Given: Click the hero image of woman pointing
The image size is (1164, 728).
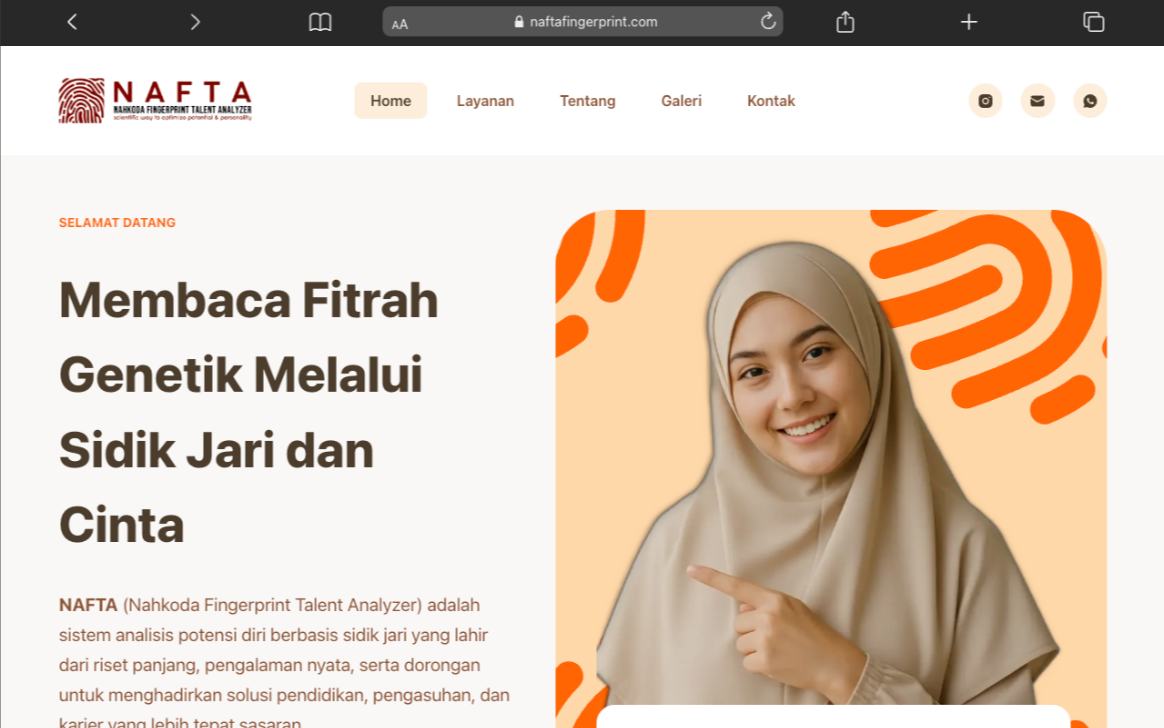Looking at the screenshot, I should (x=831, y=469).
